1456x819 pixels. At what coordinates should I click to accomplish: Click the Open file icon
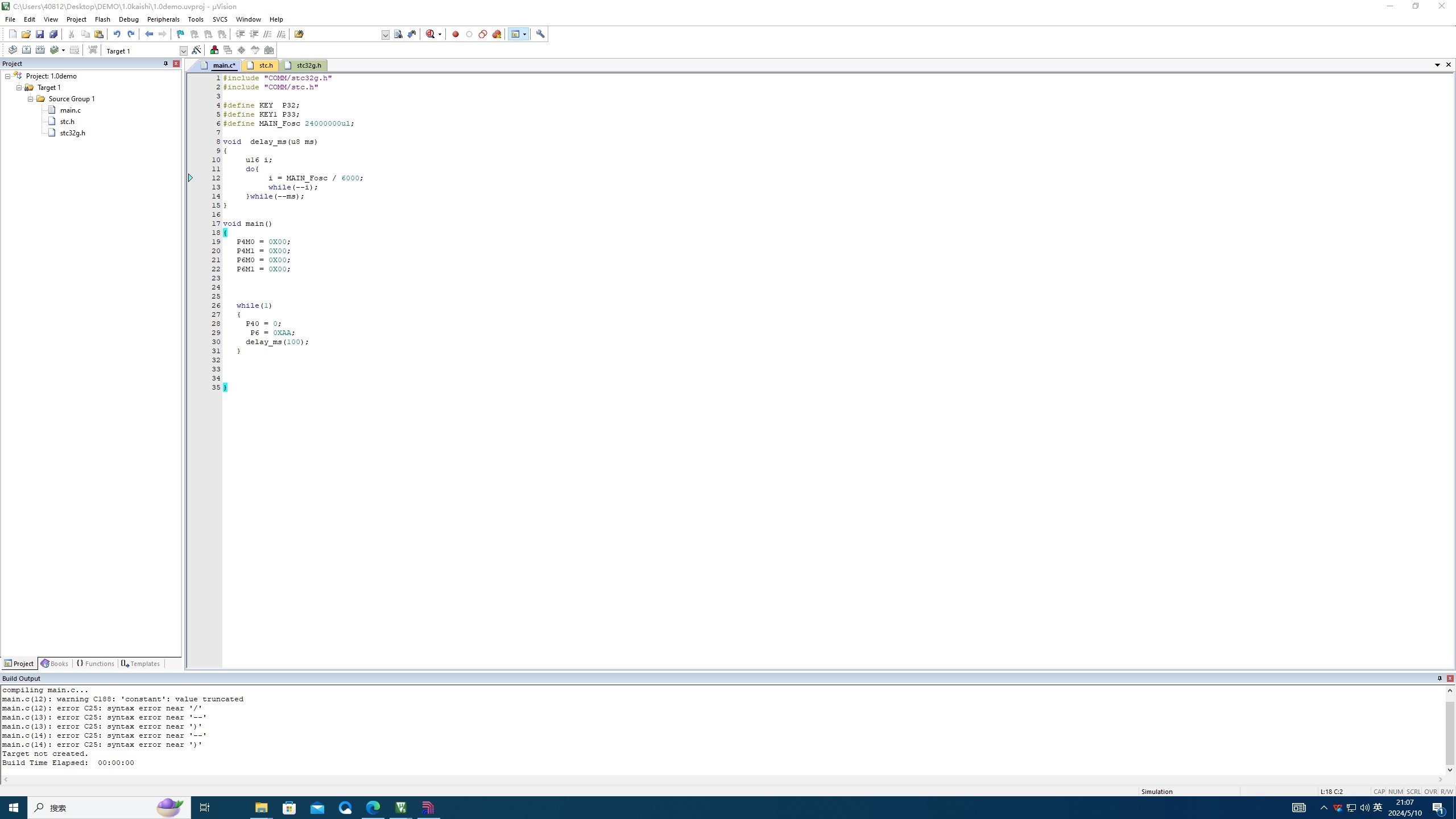coord(26,34)
